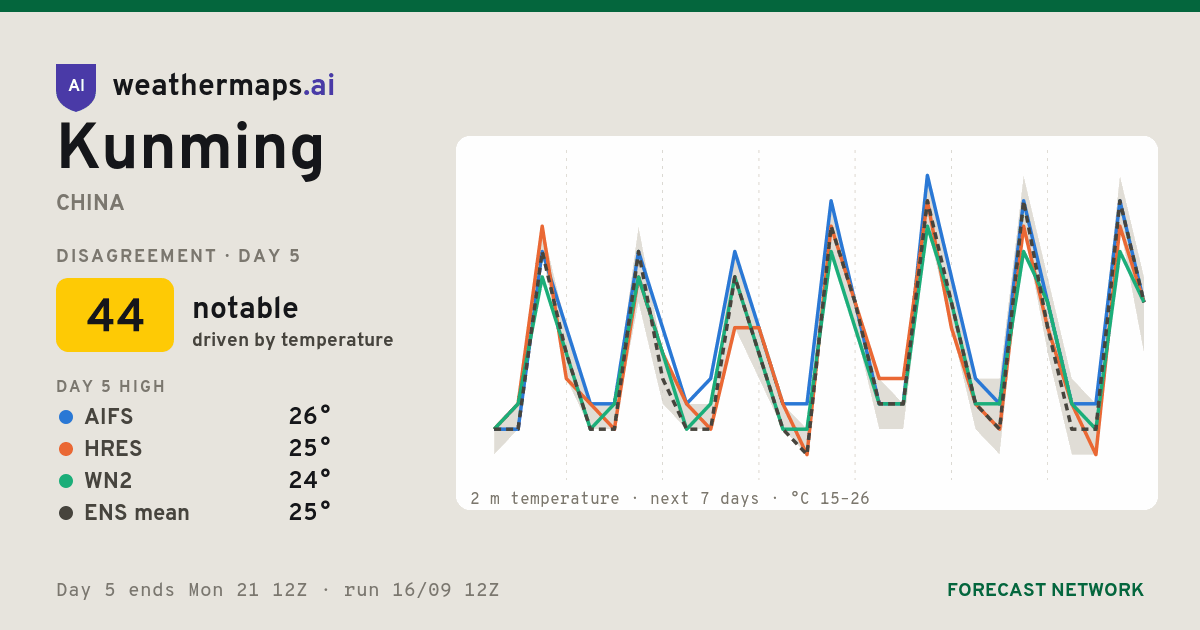This screenshot has height=630, width=1200.
Task: Click the first orange HRES peak on chart
Action: pyautogui.click(x=542, y=227)
